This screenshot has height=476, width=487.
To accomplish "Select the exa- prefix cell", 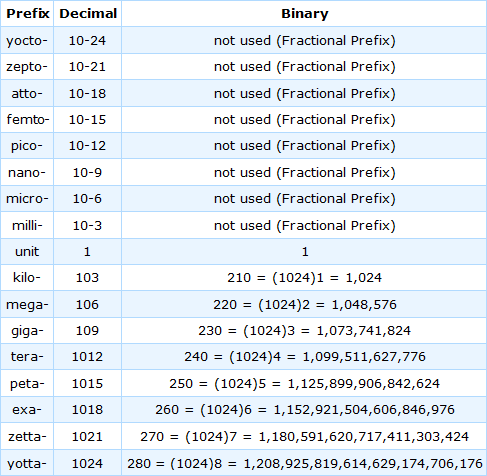I will point(27,410).
